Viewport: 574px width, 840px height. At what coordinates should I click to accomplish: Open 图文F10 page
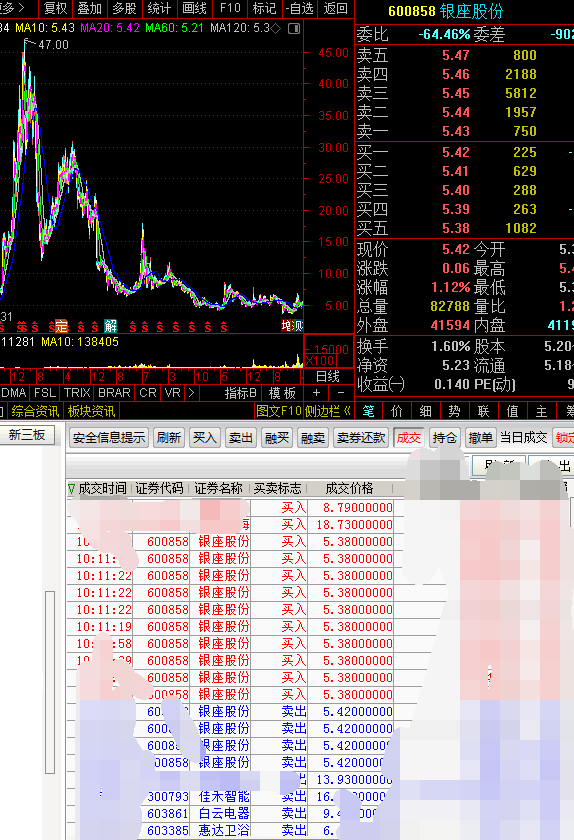(279, 411)
